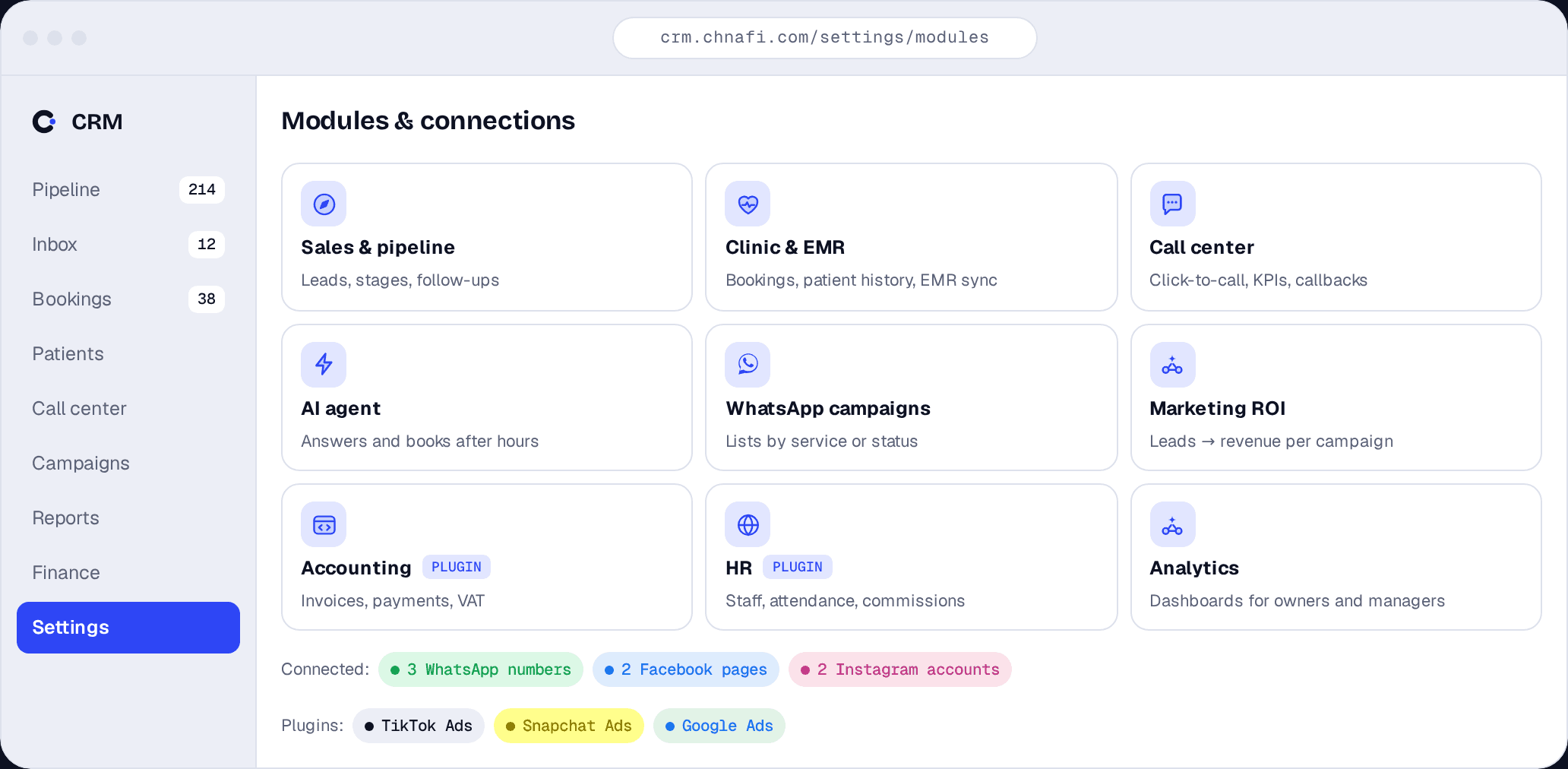This screenshot has width=1568, height=769.
Task: Click the Snapchat Ads plugin chip
Action: click(x=569, y=726)
